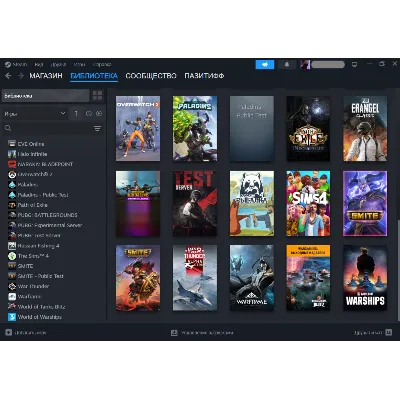Open the blurred account name dropdown
This screenshot has height=400, width=400.
pos(328,64)
